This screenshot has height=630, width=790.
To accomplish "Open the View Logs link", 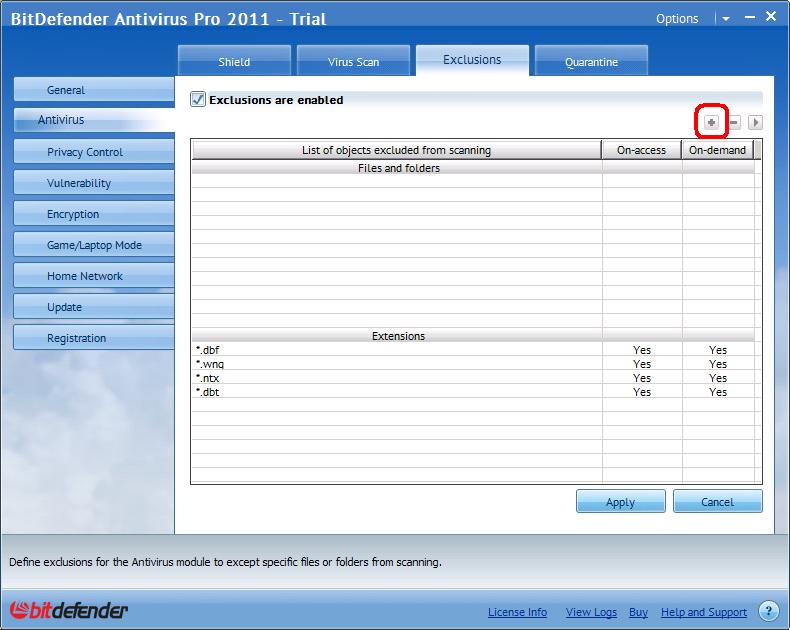I will tap(591, 612).
